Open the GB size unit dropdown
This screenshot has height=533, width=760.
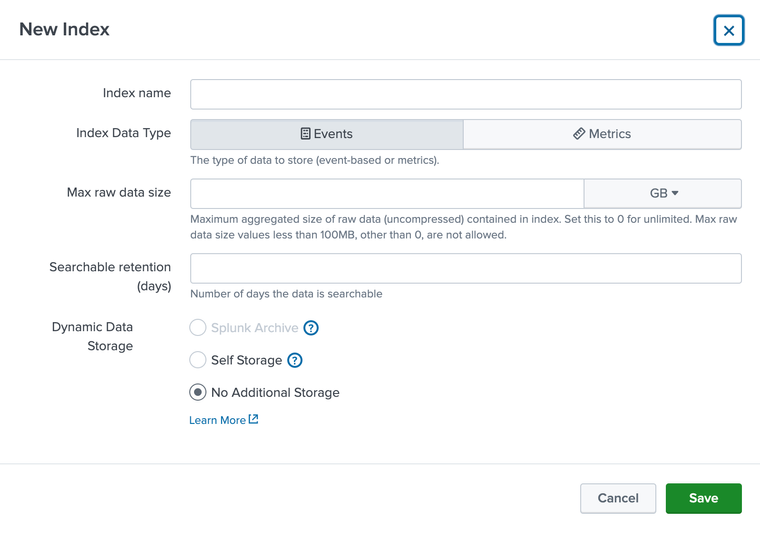(662, 193)
